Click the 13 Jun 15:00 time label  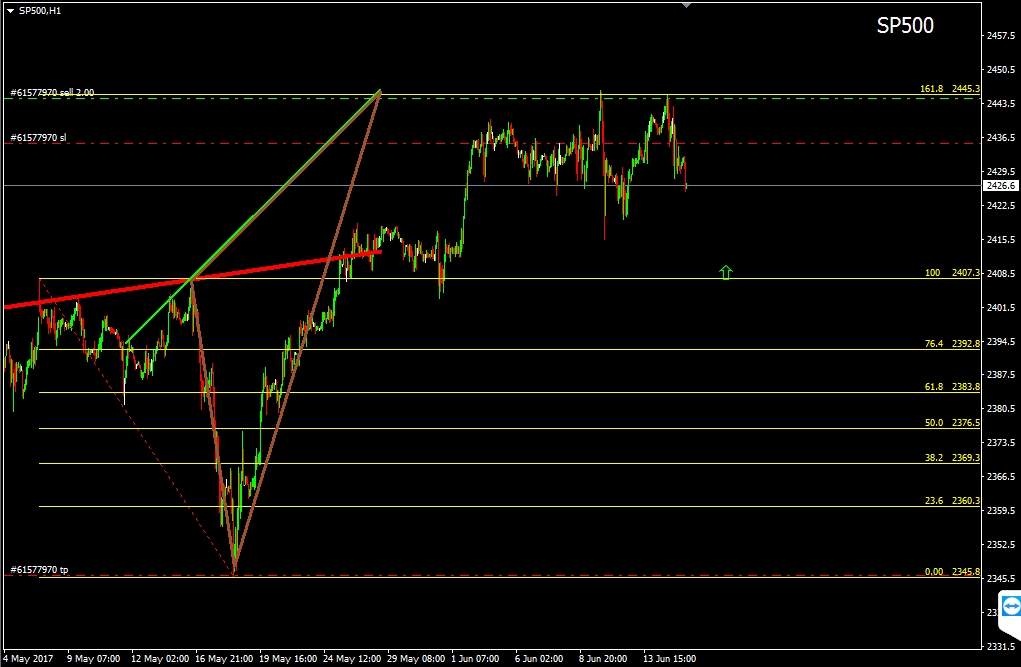pyautogui.click(x=669, y=659)
